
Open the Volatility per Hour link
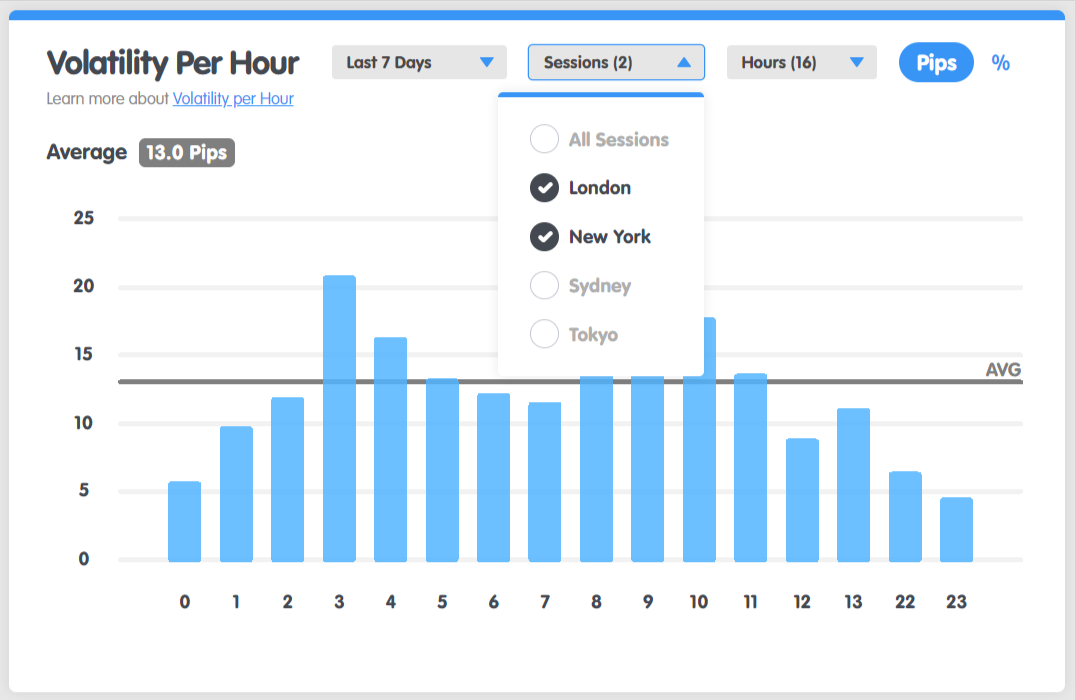point(233,99)
